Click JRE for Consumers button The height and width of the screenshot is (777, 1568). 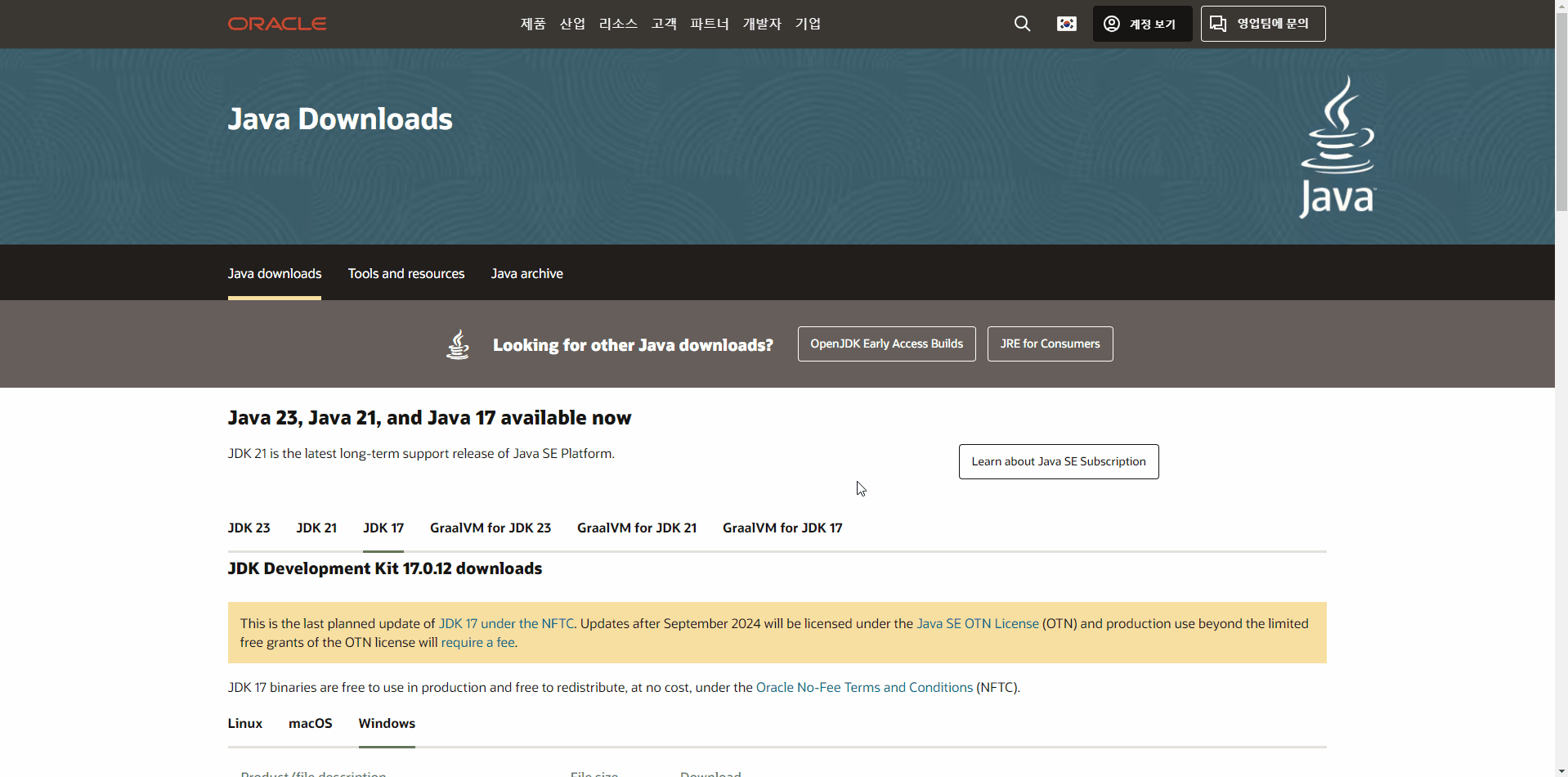(1051, 344)
